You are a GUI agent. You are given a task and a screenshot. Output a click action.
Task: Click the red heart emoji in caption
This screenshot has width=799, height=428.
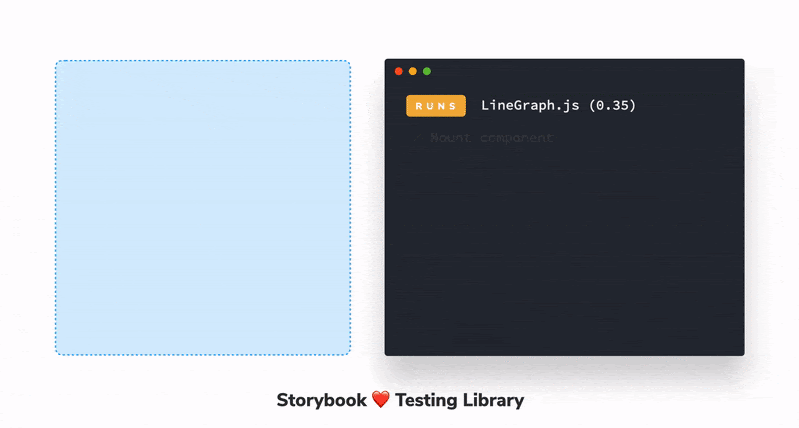point(380,400)
